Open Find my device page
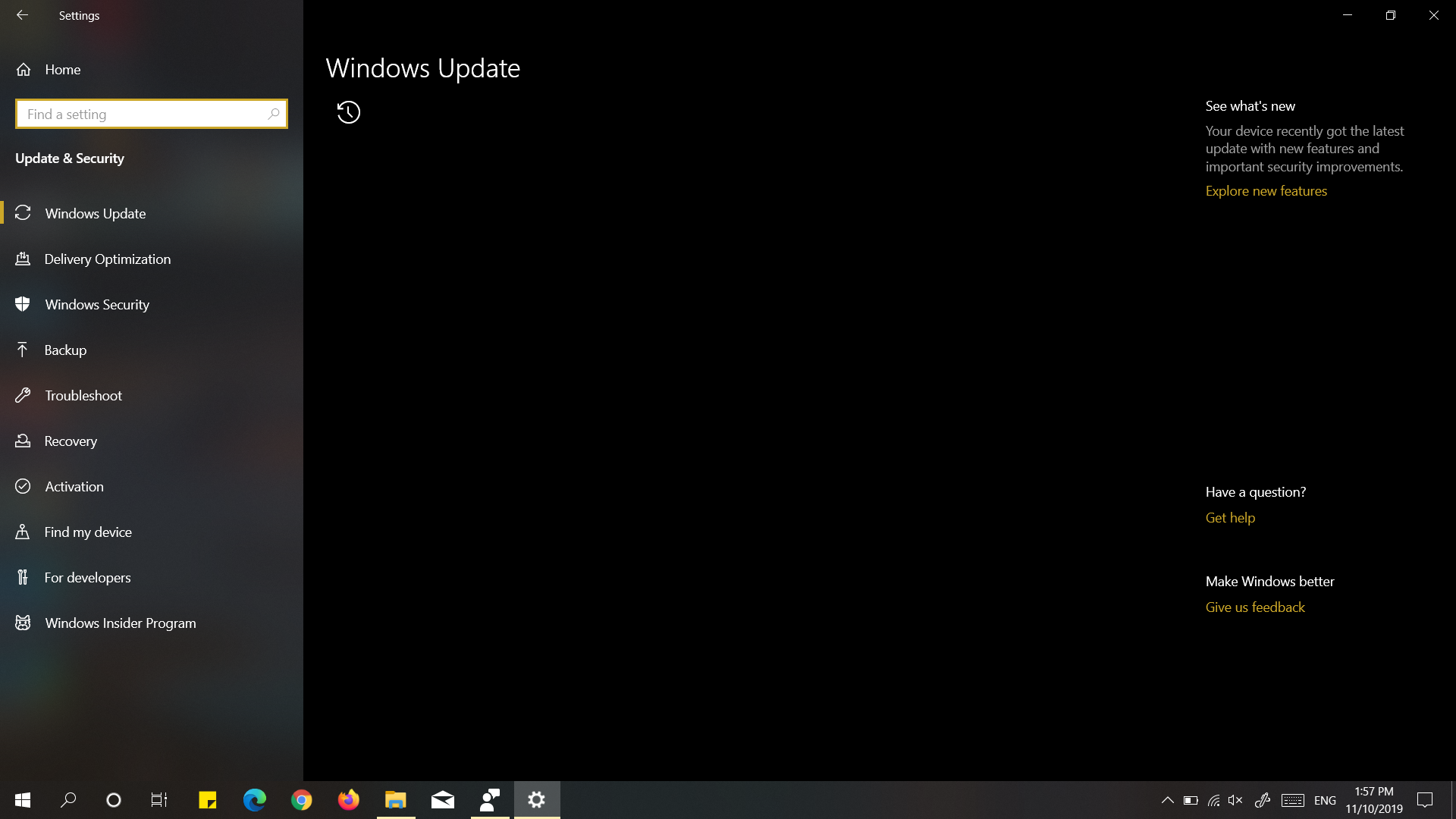The width and height of the screenshot is (1456, 819). click(152, 532)
